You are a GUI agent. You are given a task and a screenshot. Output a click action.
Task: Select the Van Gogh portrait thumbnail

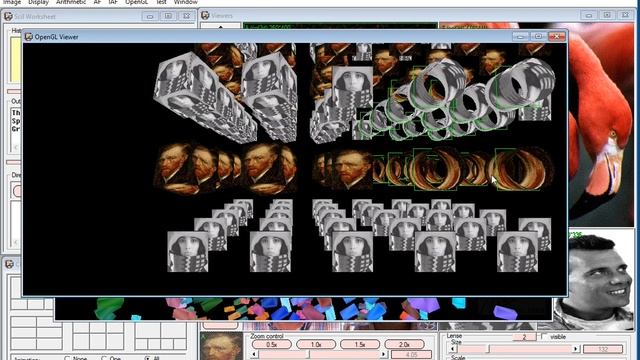point(221,346)
